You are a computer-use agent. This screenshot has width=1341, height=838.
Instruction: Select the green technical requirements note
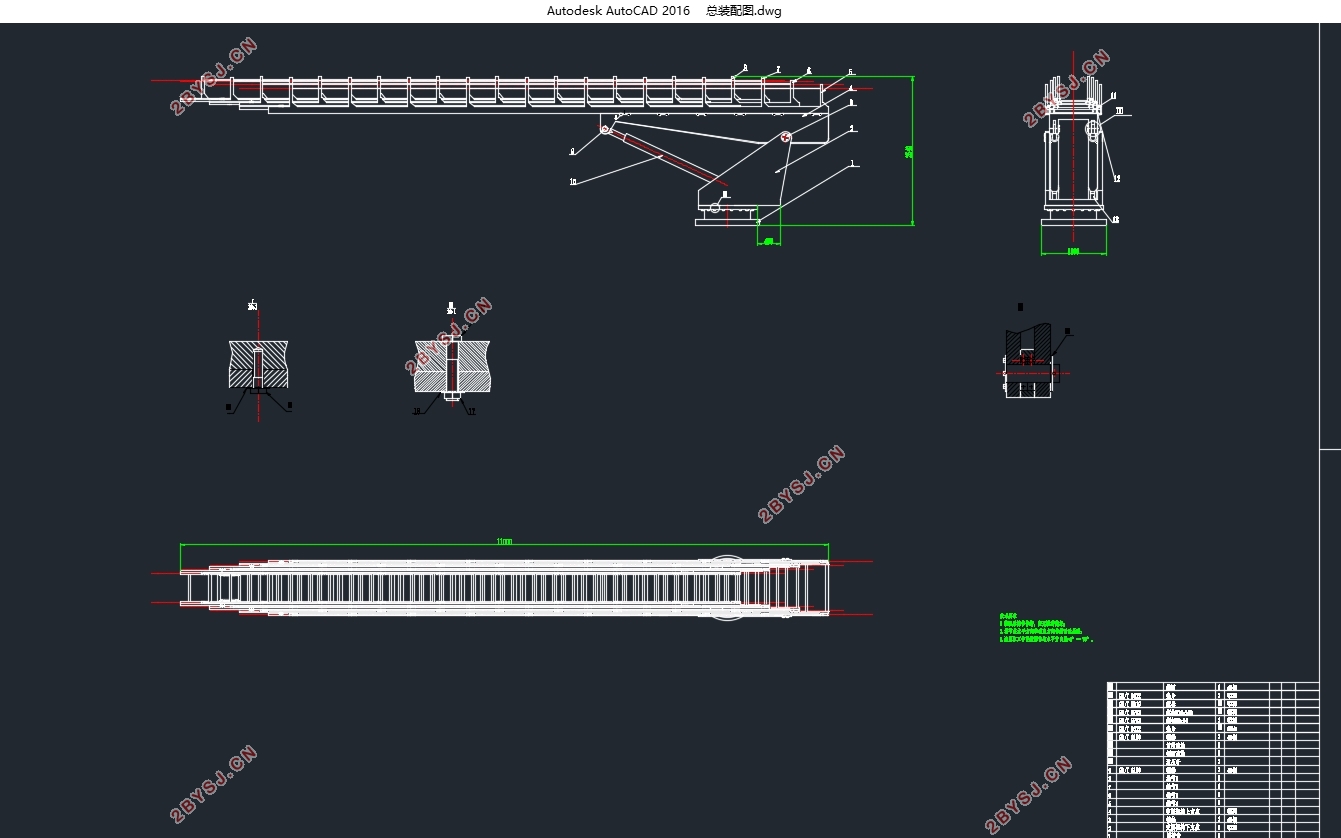click(x=1046, y=628)
